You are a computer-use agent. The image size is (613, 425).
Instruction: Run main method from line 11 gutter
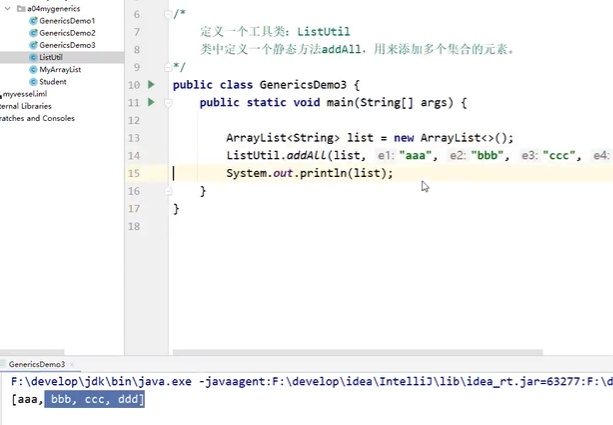[151, 102]
